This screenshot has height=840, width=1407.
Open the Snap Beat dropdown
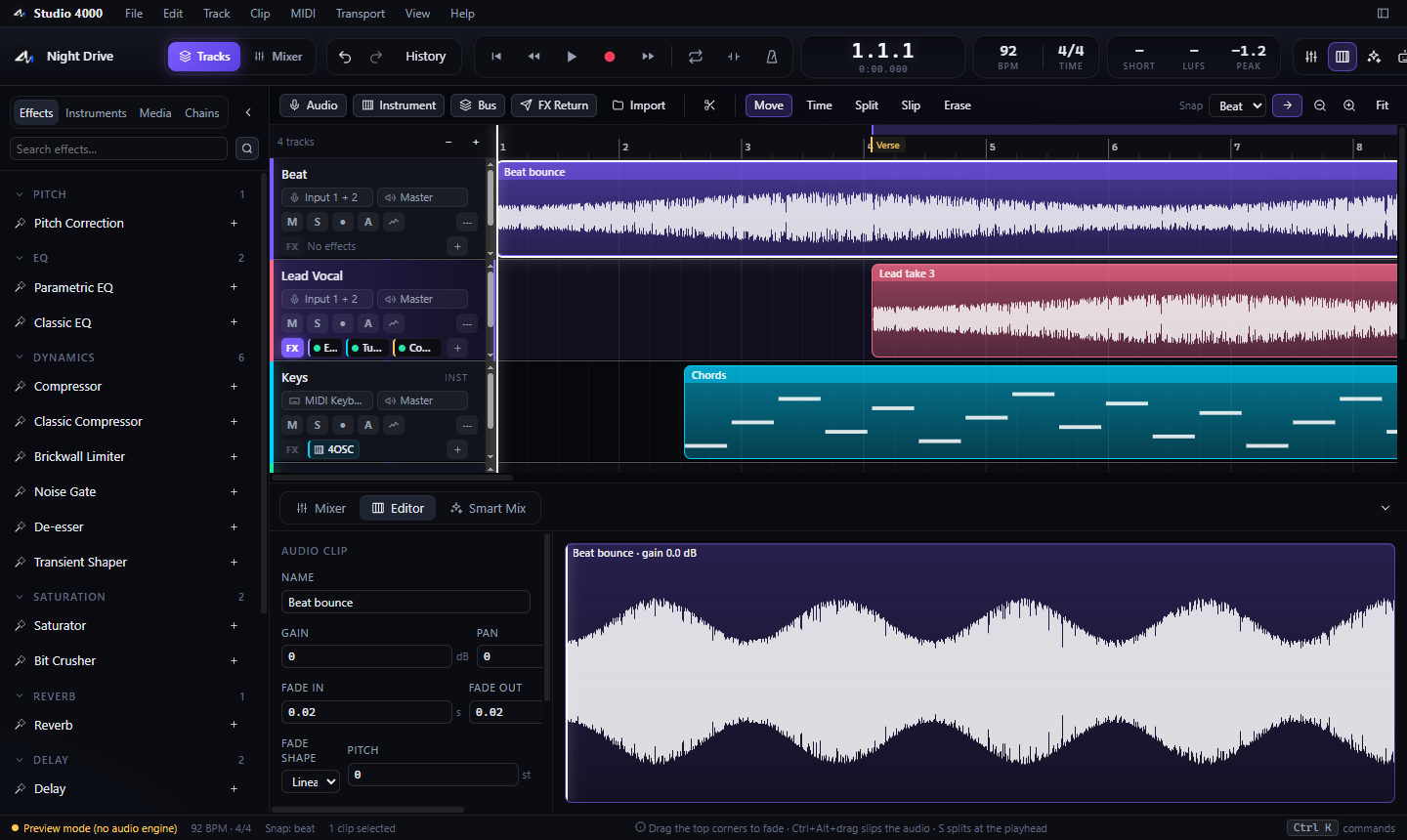(1238, 105)
